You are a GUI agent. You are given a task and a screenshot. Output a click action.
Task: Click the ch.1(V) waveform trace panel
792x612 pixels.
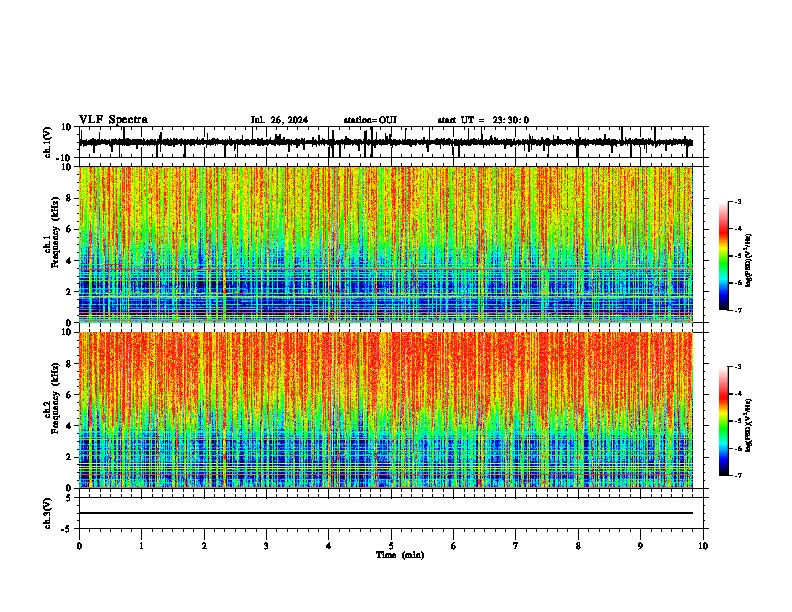pyautogui.click(x=391, y=142)
